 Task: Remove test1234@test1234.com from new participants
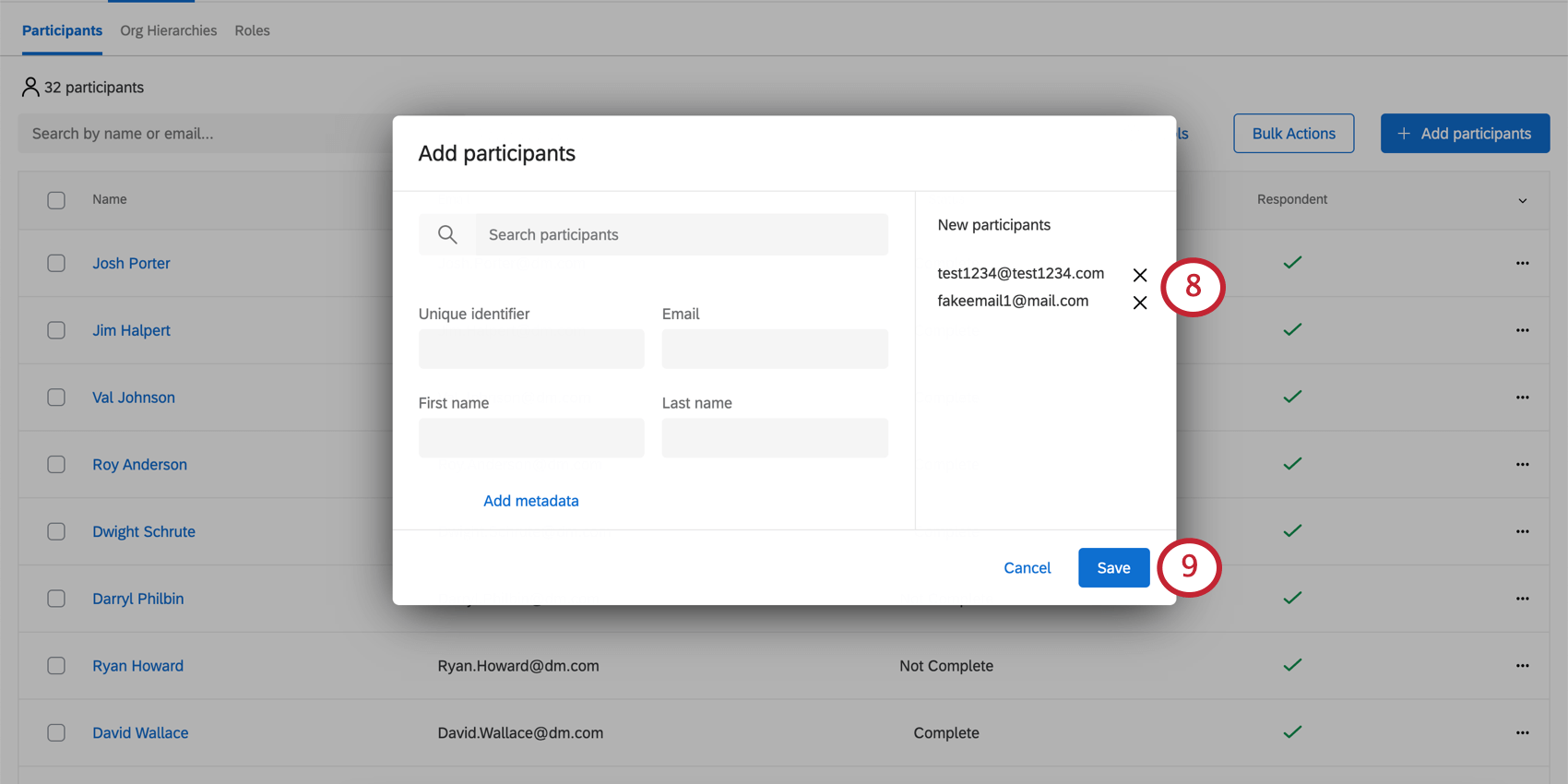click(x=1140, y=275)
